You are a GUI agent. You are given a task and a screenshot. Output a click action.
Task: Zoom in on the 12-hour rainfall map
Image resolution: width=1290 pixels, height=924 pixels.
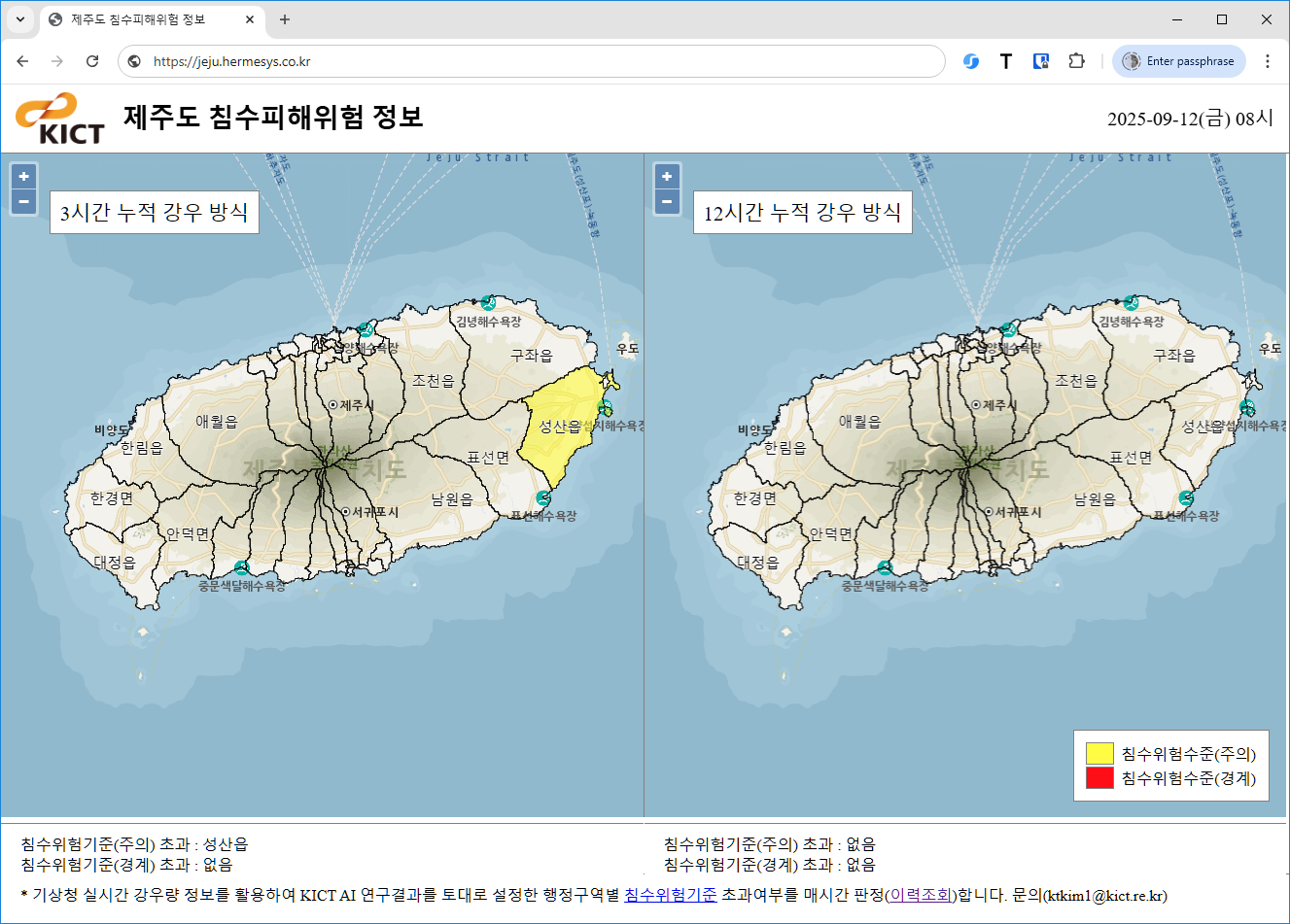[x=667, y=177]
